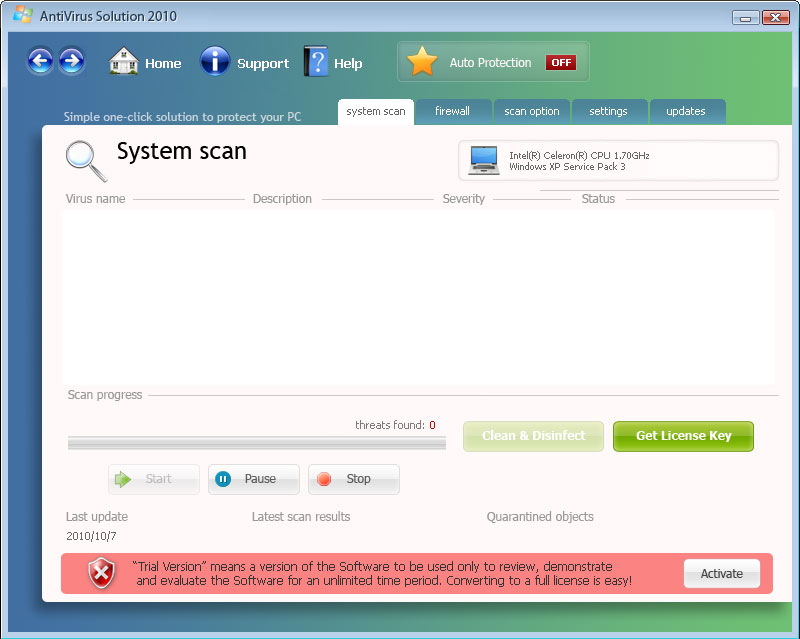Click the Get License Key button
This screenshot has width=800, height=639.
click(683, 436)
